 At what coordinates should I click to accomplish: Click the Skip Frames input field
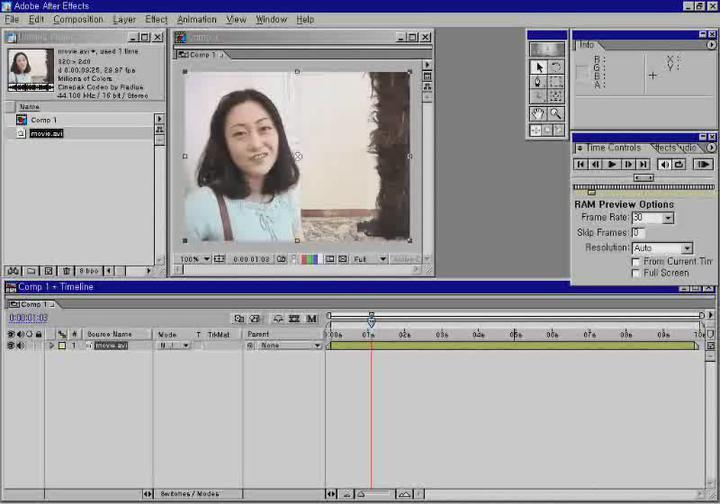coord(639,233)
